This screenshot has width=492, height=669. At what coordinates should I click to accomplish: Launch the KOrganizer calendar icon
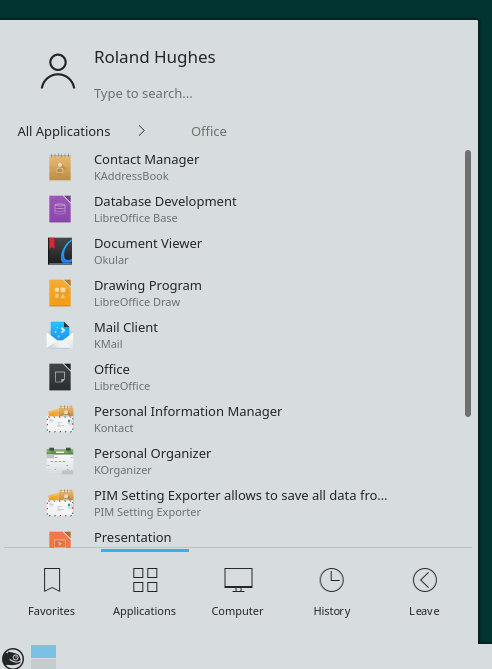(60, 461)
